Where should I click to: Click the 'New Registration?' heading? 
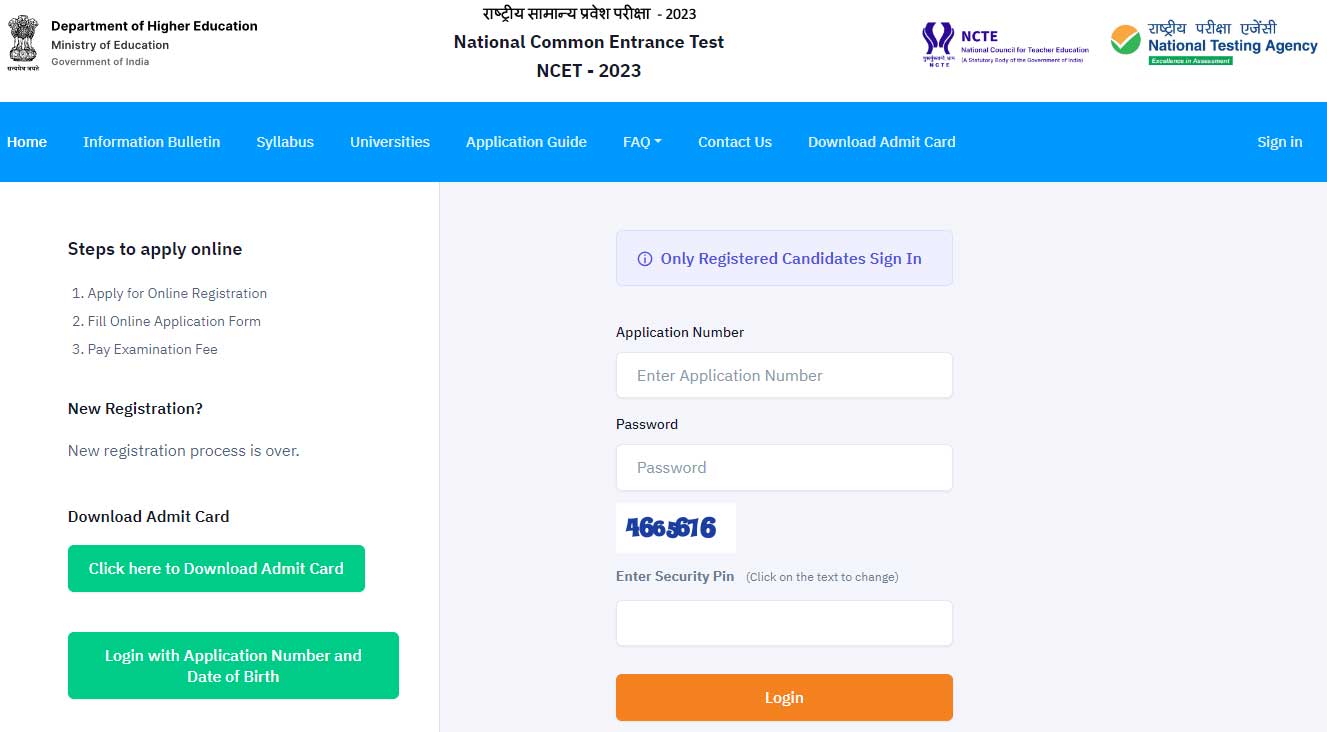point(135,408)
